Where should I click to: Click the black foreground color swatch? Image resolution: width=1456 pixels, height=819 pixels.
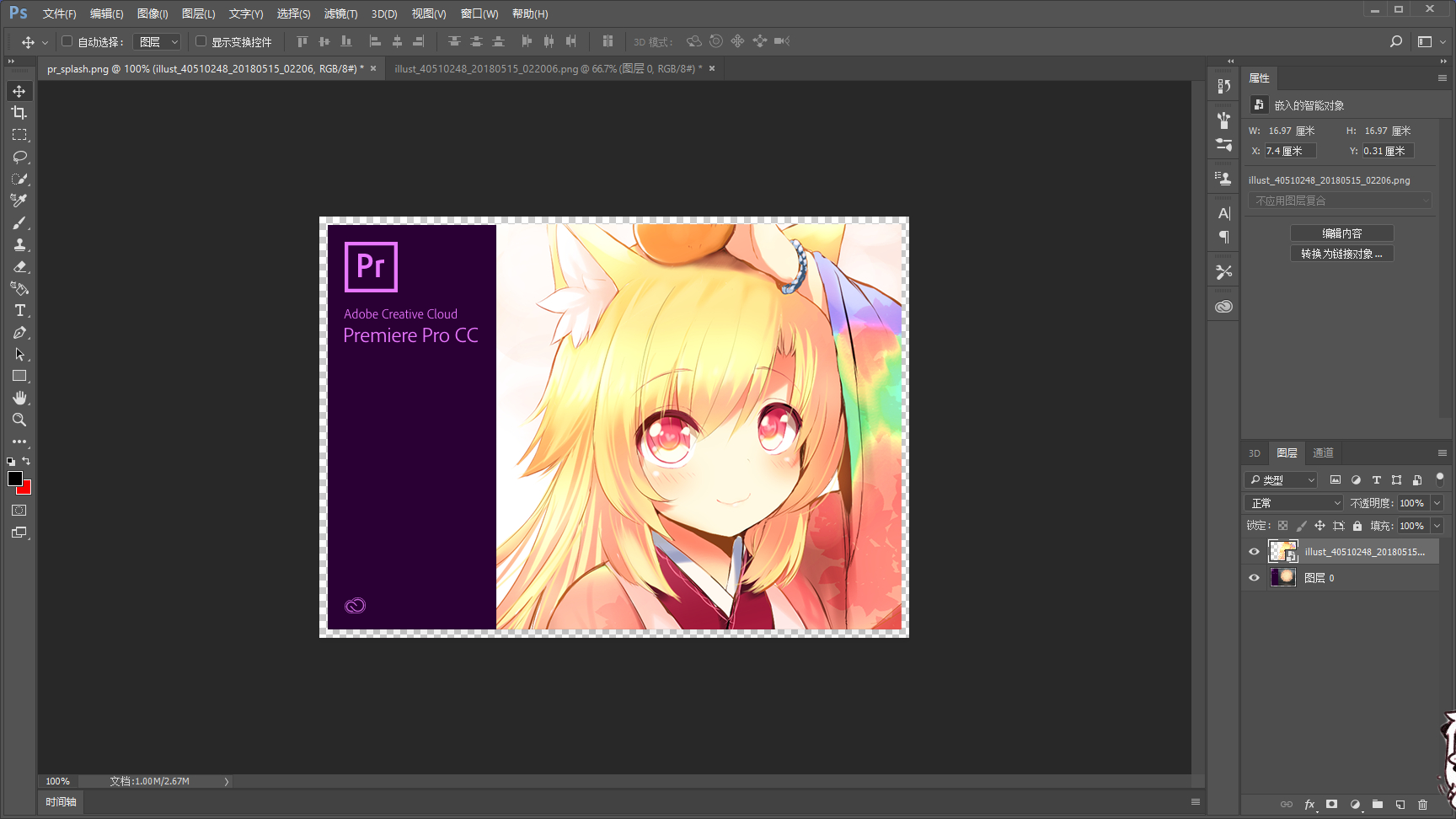[14, 479]
